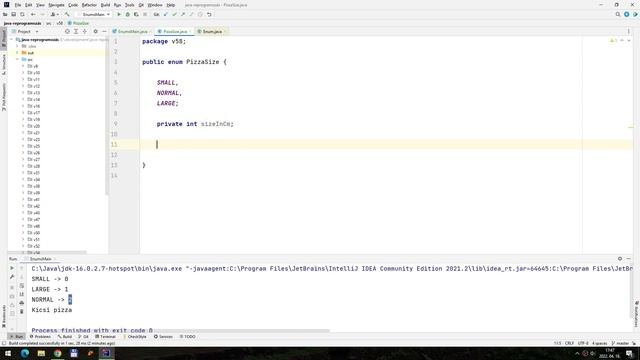Click the Project tree vertical scrollbar
Image resolution: width=640 pixels, height=360 pixels.
[x=107, y=118]
